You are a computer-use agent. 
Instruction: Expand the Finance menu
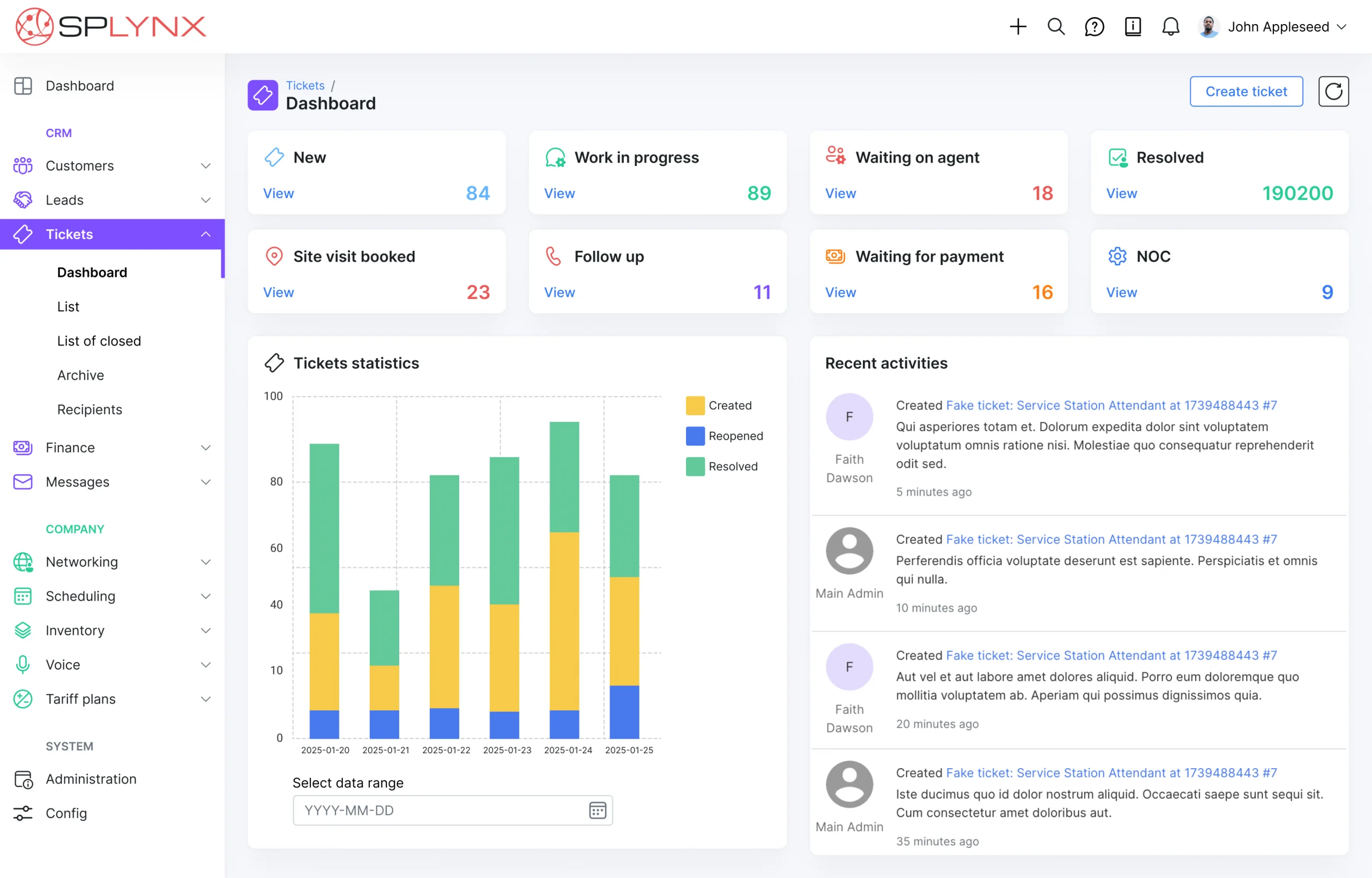(205, 447)
